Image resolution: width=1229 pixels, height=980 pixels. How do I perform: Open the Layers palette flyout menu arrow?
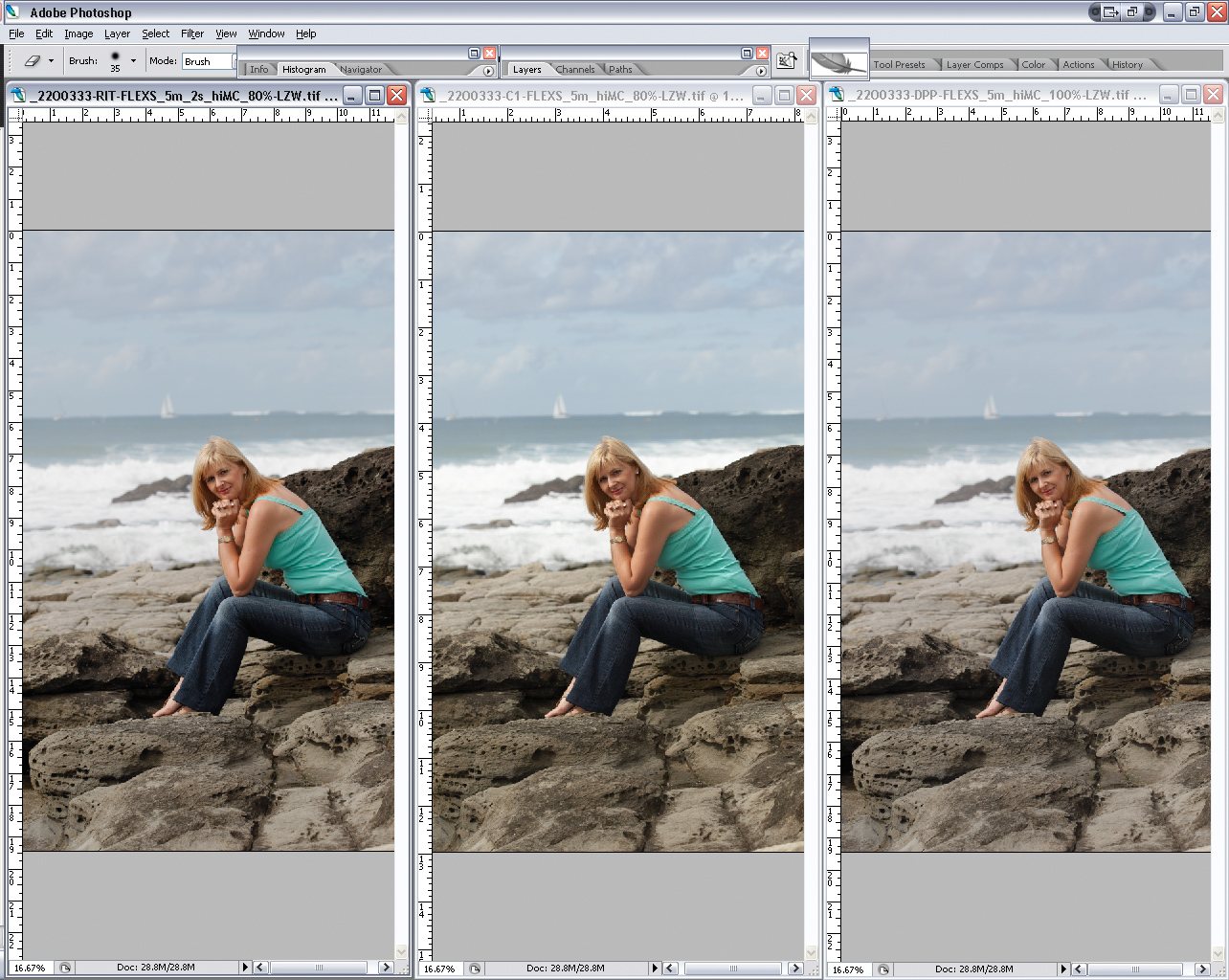click(x=761, y=70)
